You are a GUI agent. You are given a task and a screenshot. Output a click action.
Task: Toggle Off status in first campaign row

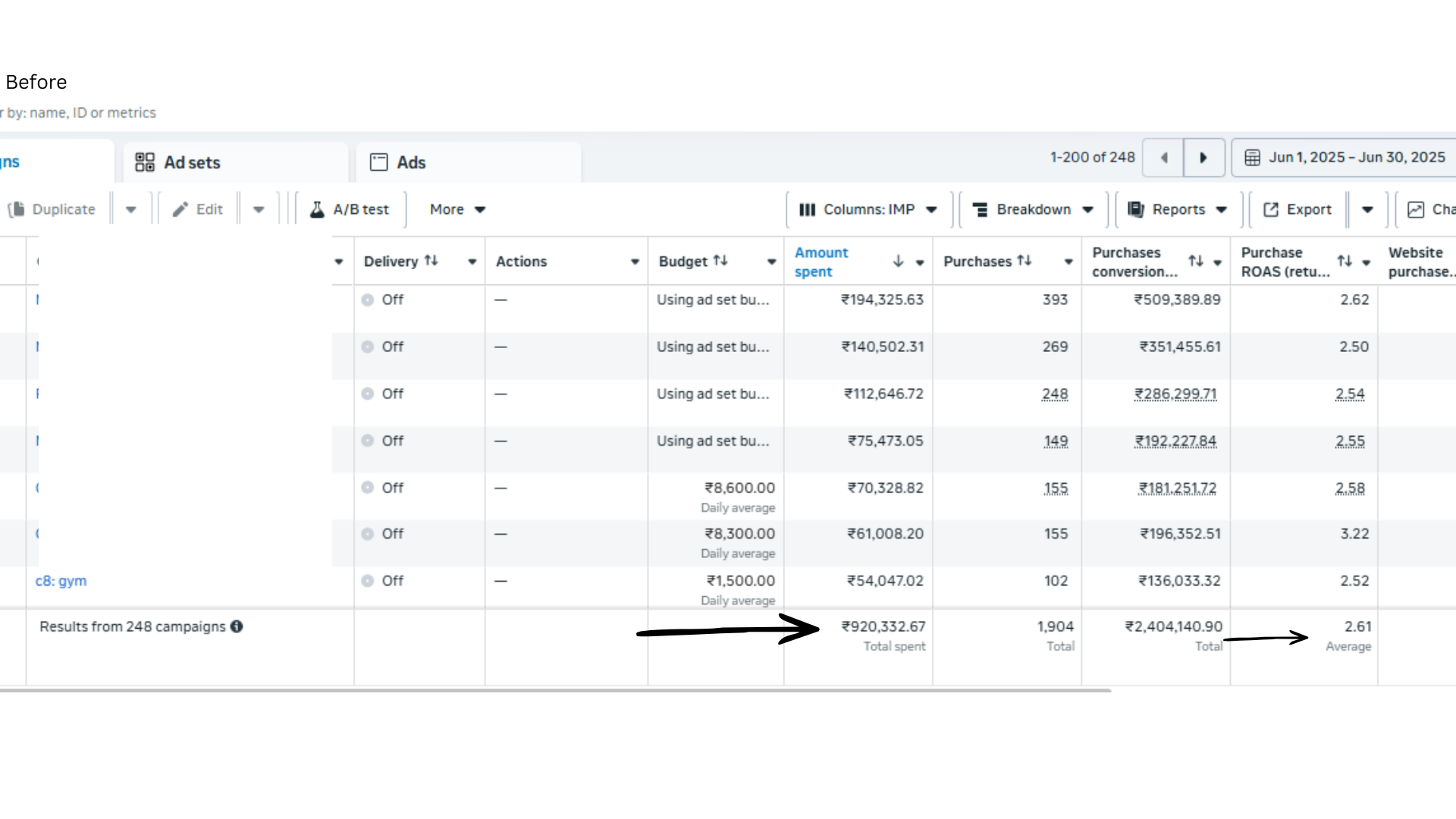(368, 300)
